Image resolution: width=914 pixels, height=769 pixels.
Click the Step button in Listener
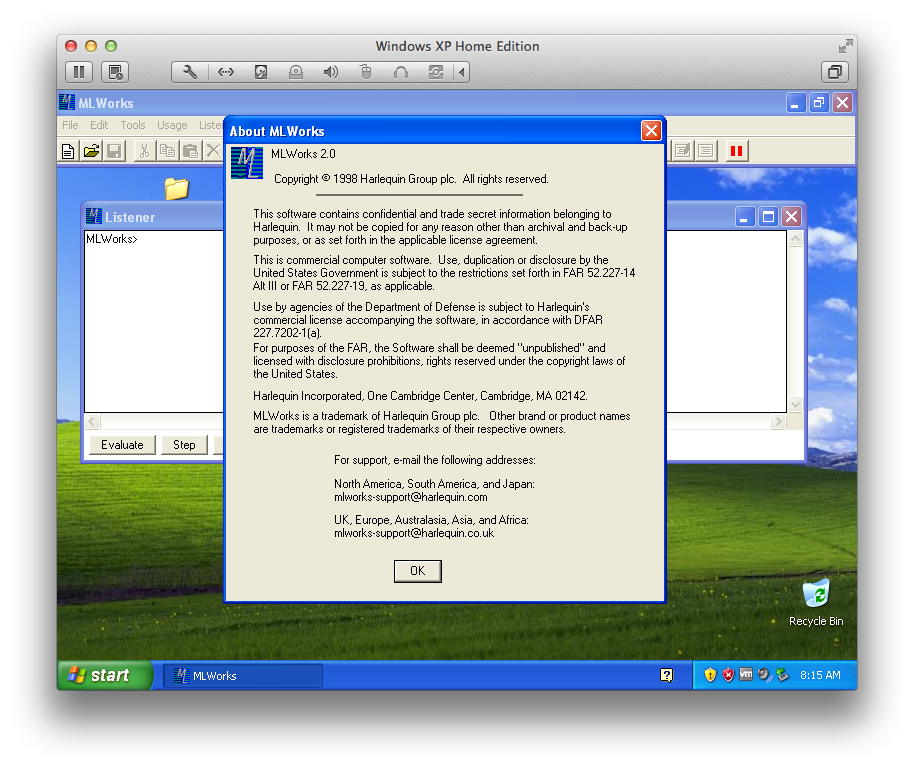tap(184, 445)
